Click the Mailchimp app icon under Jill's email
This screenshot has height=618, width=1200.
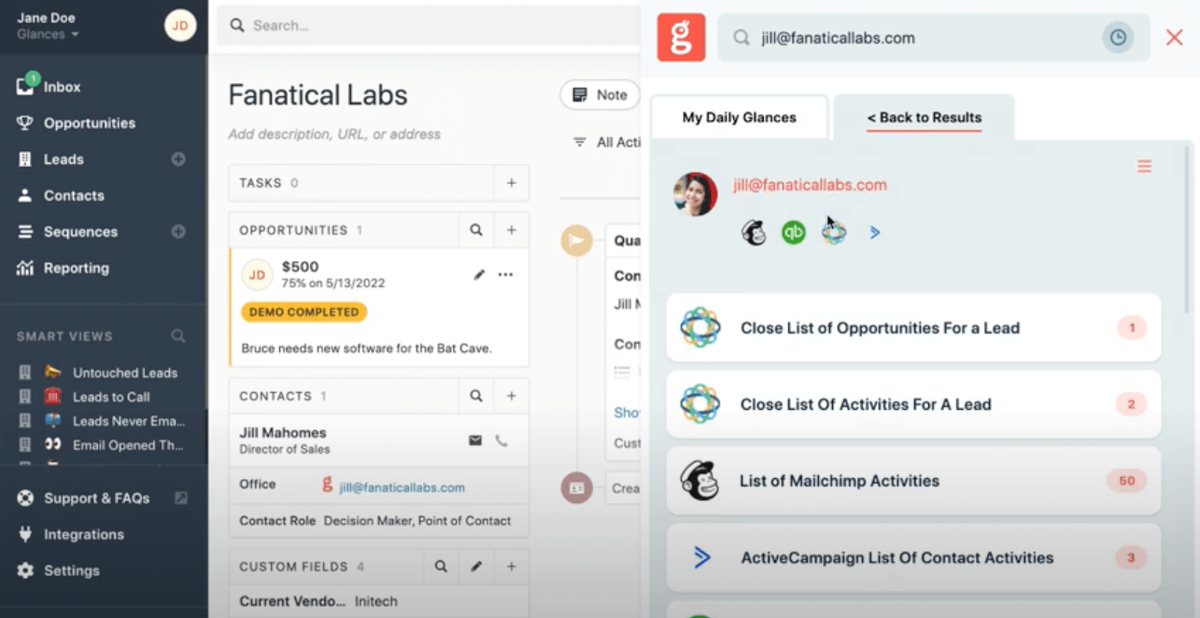coord(754,232)
